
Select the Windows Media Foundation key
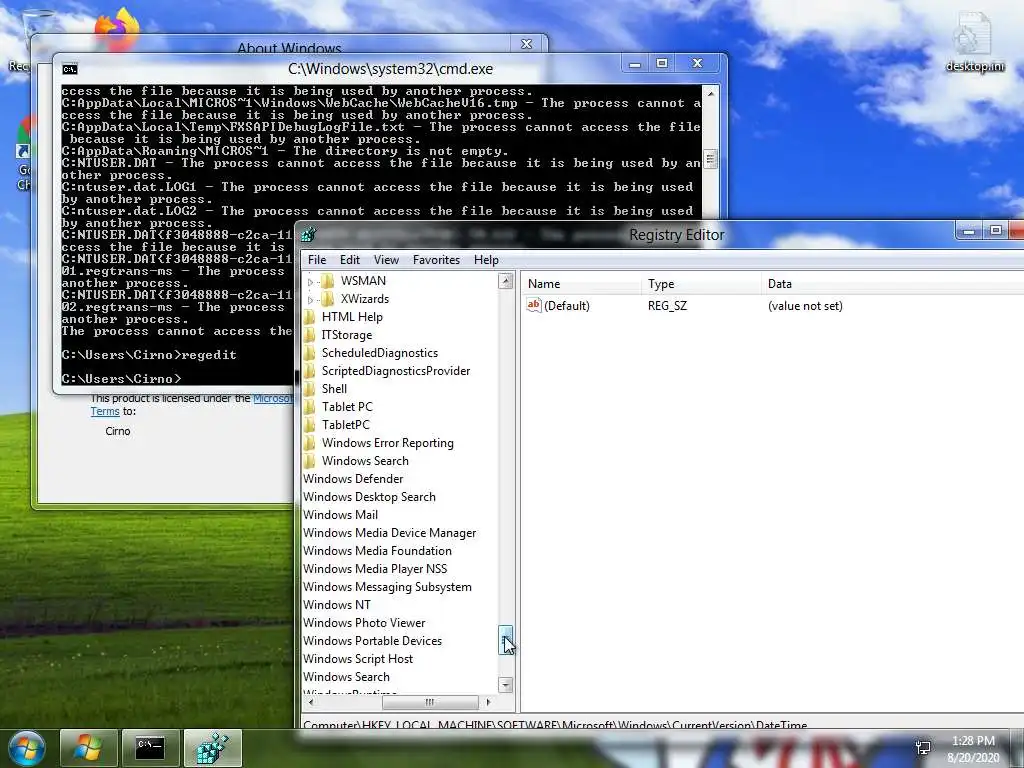pyautogui.click(x=377, y=551)
